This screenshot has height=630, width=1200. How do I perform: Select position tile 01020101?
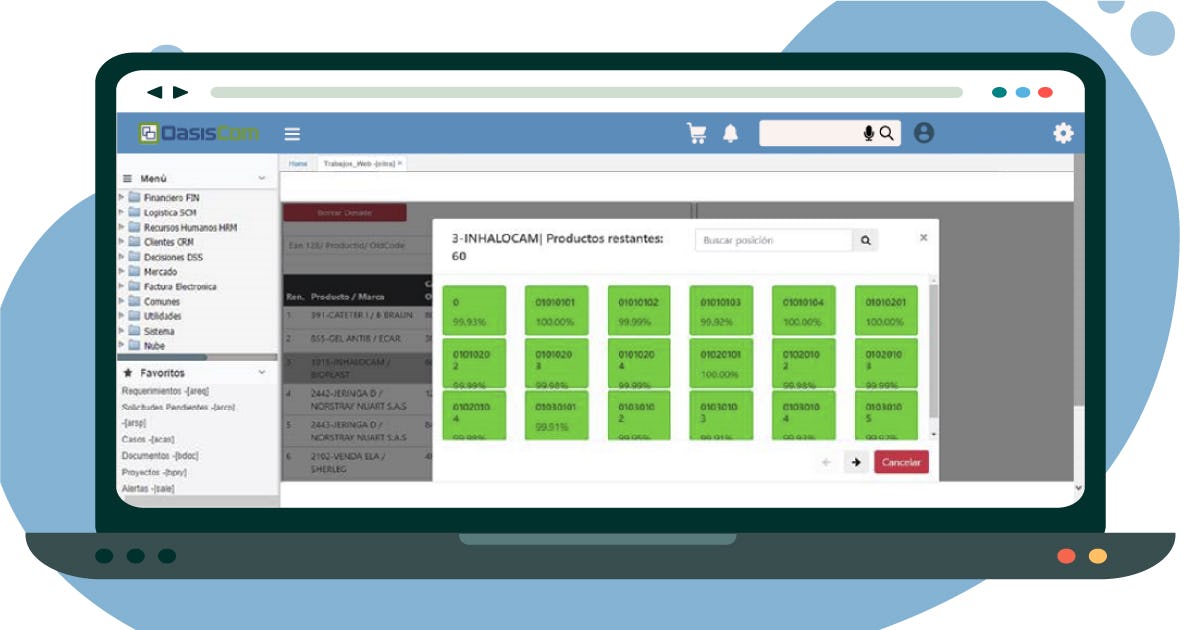(x=721, y=363)
